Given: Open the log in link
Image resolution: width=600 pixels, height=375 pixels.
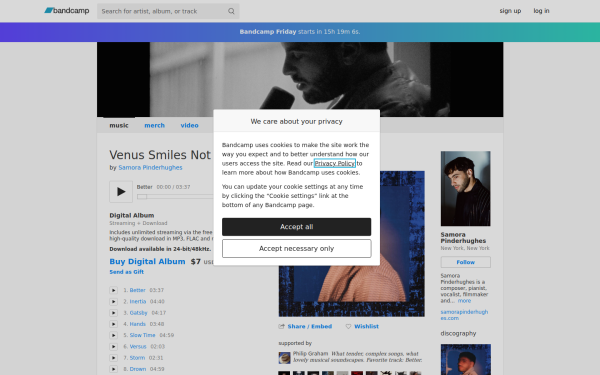Looking at the screenshot, I should [x=541, y=11].
